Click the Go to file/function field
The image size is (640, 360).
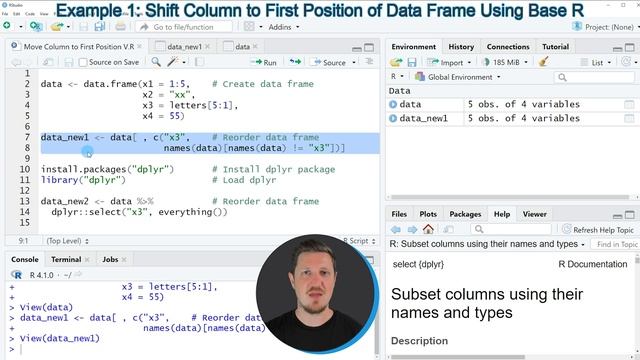pyautogui.click(x=184, y=27)
